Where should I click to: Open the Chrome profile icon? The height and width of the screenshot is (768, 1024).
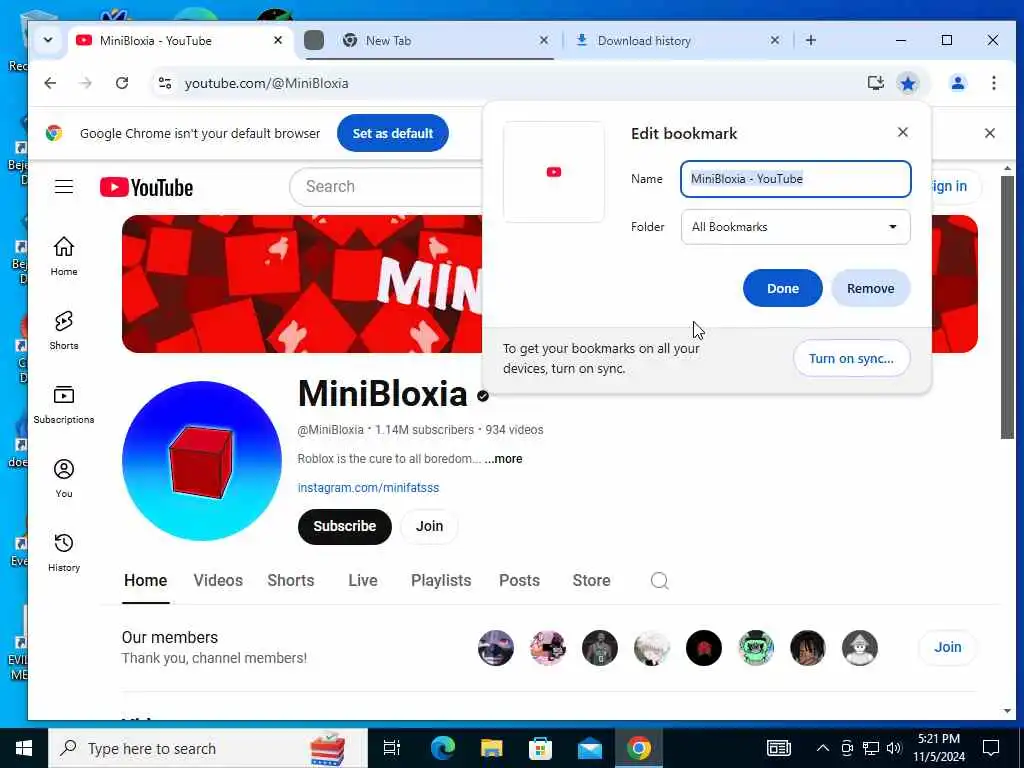(957, 83)
